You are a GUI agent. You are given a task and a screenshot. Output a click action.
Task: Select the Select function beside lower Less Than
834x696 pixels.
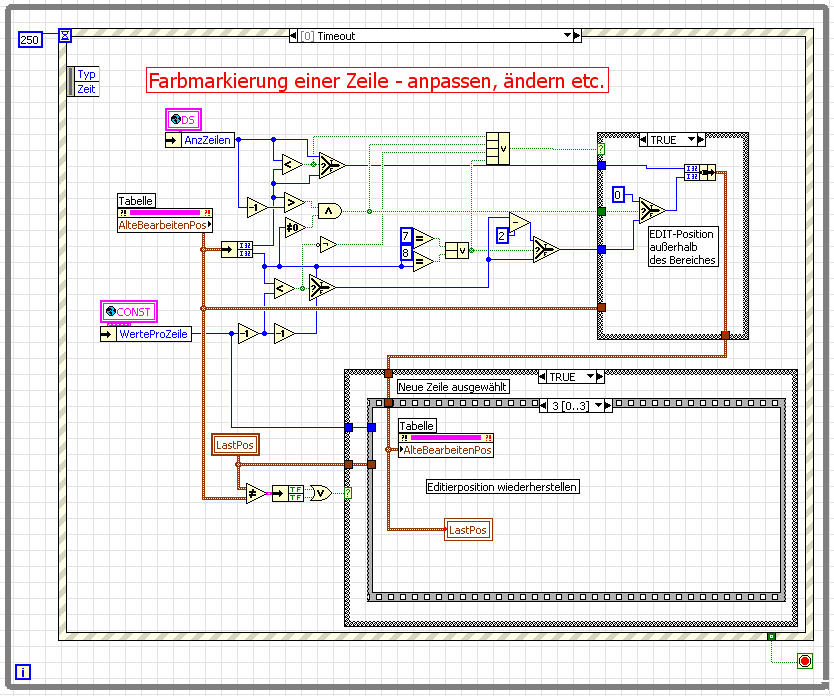pos(322,288)
